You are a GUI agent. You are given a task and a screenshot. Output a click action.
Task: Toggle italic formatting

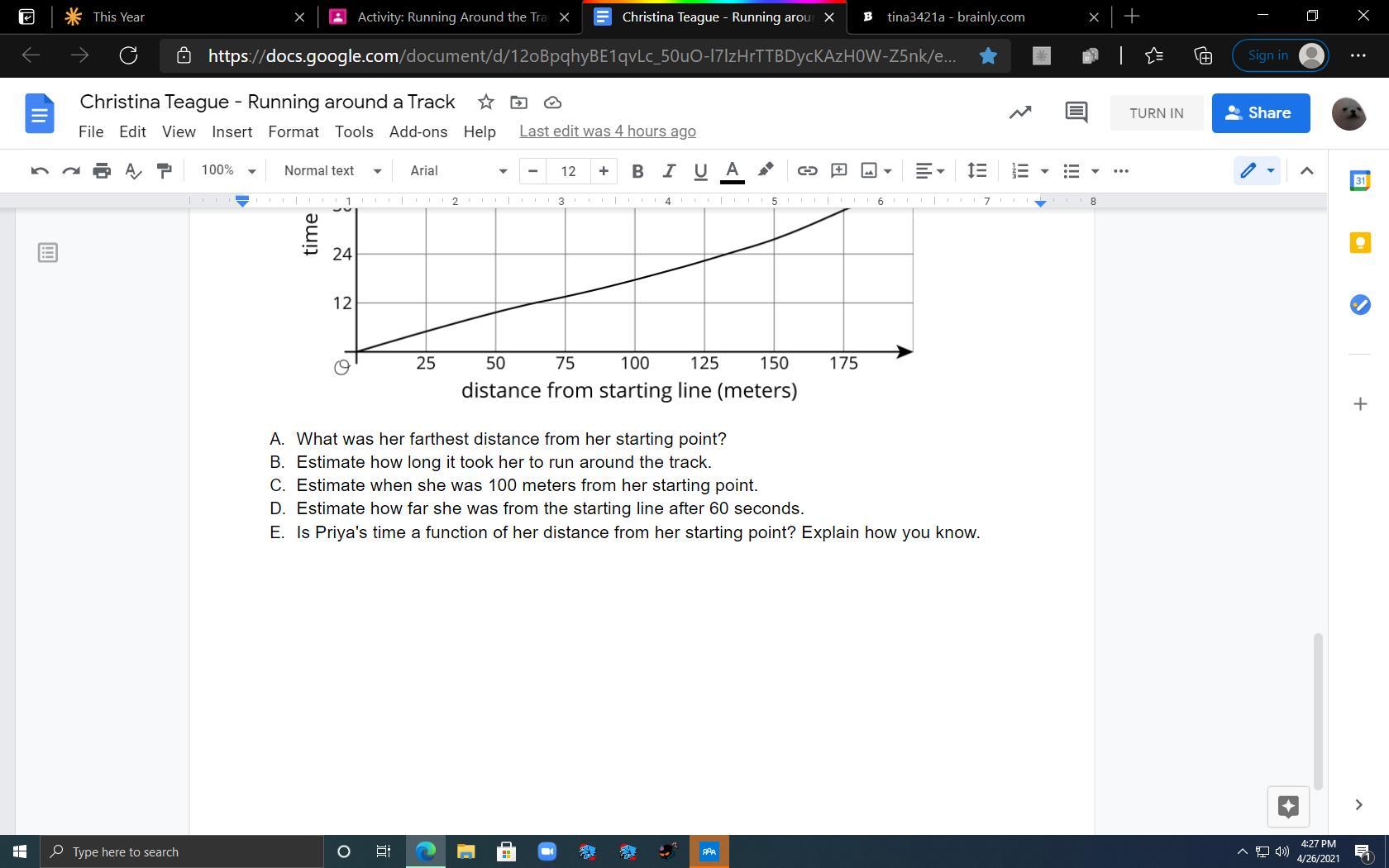coord(668,170)
